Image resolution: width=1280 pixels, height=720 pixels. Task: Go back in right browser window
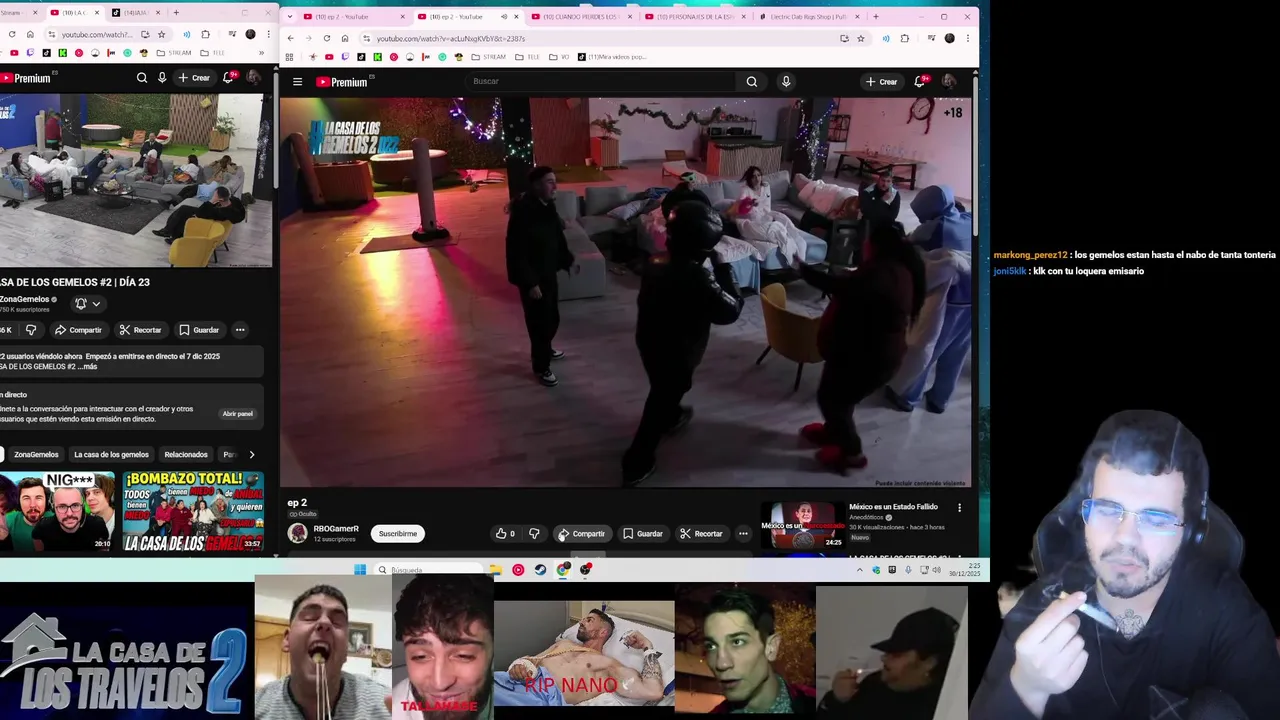pyautogui.click(x=291, y=38)
